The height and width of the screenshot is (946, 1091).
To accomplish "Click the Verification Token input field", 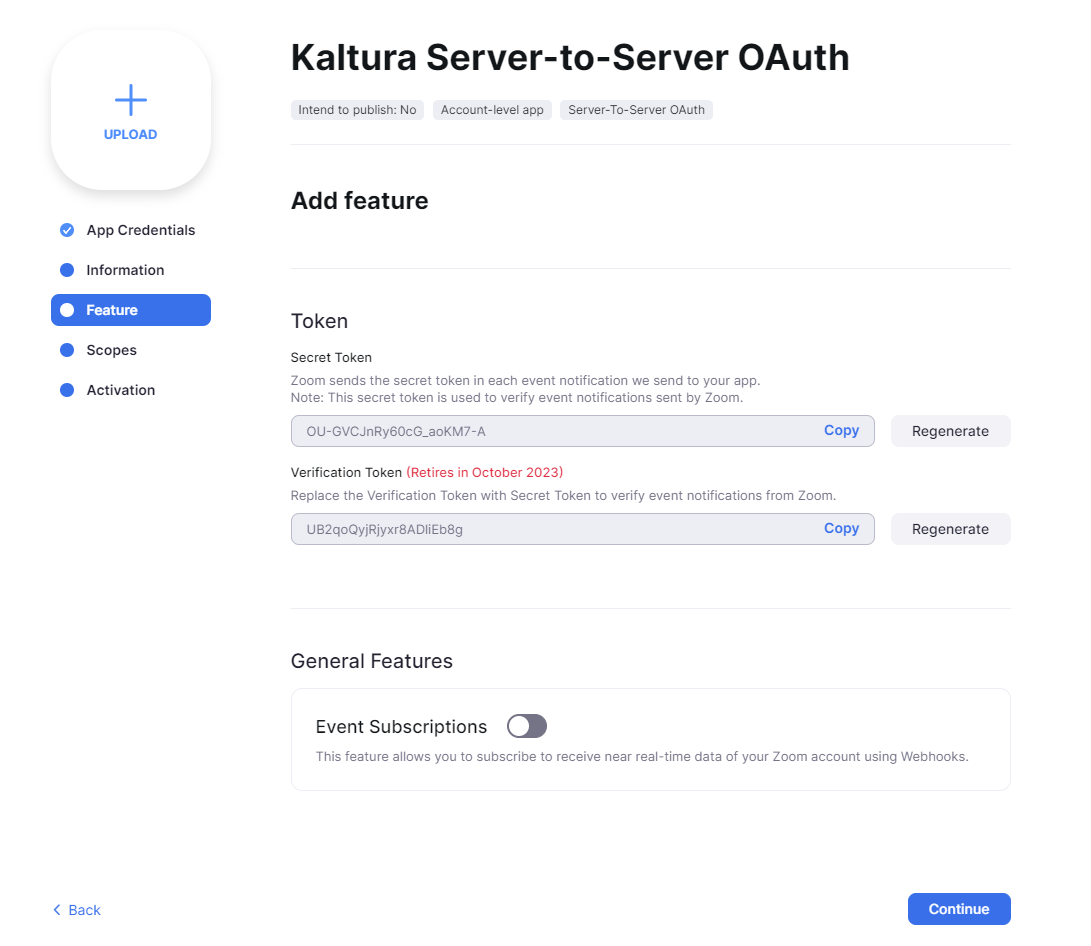I will click(x=582, y=529).
